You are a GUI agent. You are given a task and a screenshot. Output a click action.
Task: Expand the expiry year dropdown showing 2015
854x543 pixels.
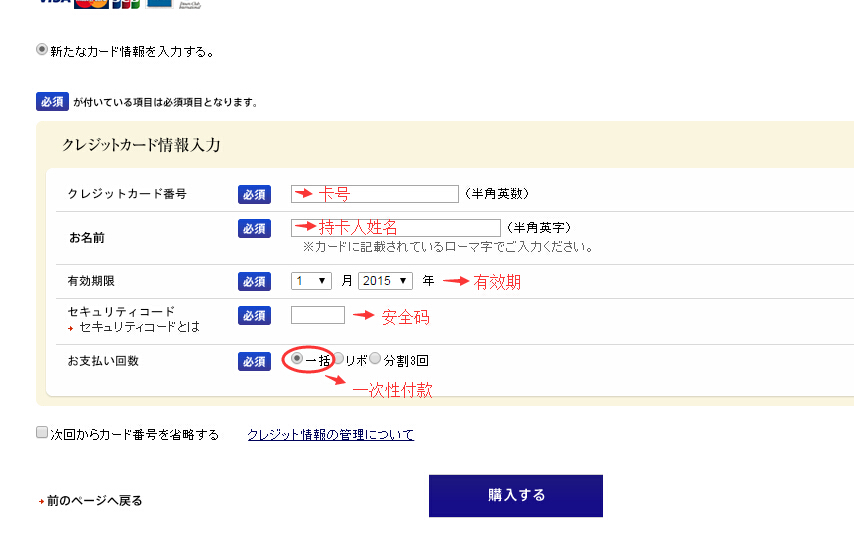click(x=385, y=281)
